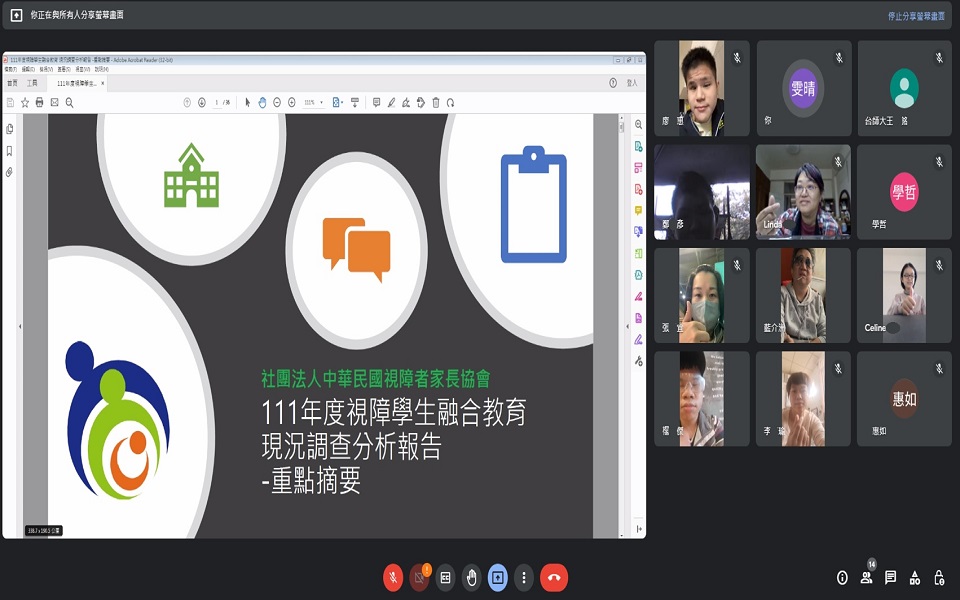The image size is (960, 600).
Task: Open the pink Organize Pages tool in right pane
Action: [x=638, y=168]
